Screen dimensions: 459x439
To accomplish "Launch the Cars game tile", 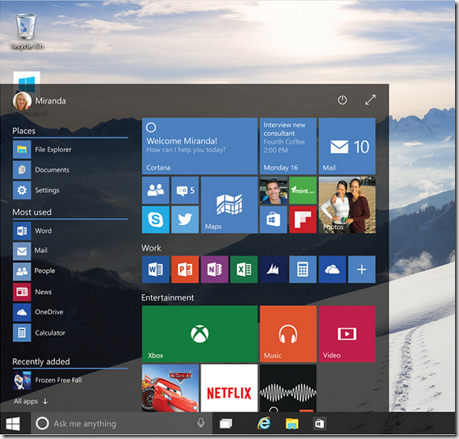I will pos(170,388).
